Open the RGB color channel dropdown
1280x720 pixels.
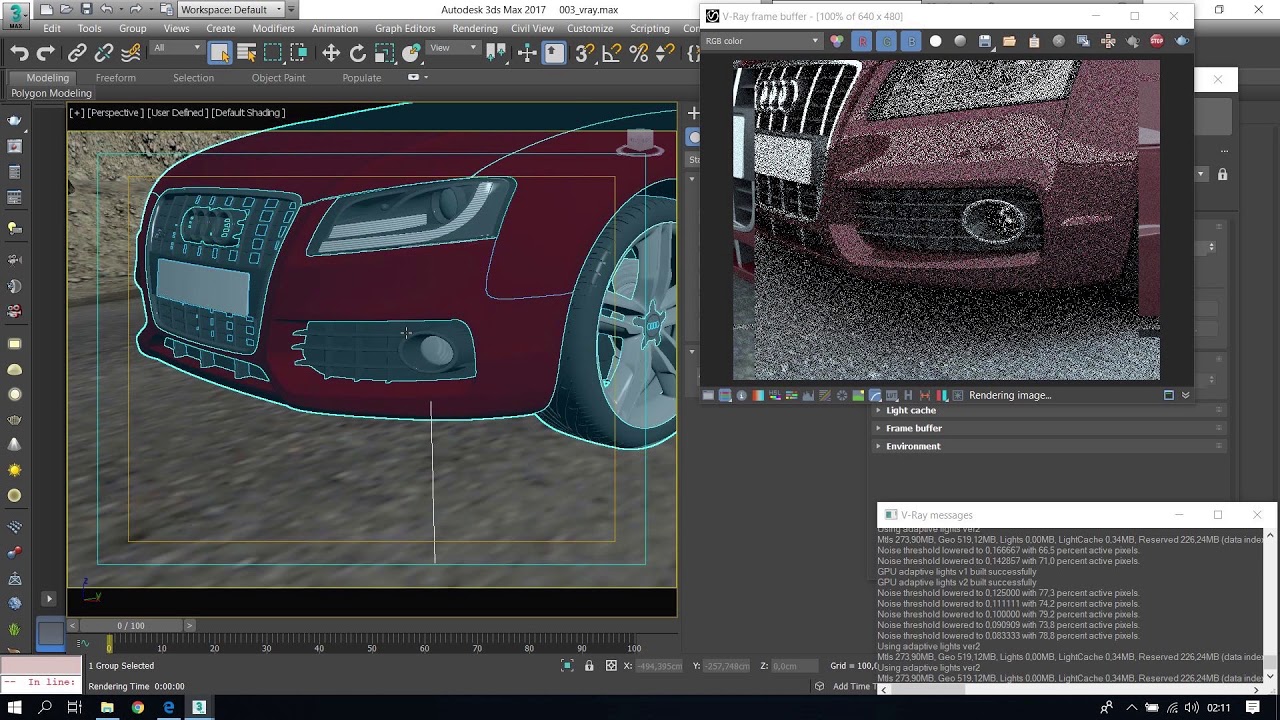762,41
